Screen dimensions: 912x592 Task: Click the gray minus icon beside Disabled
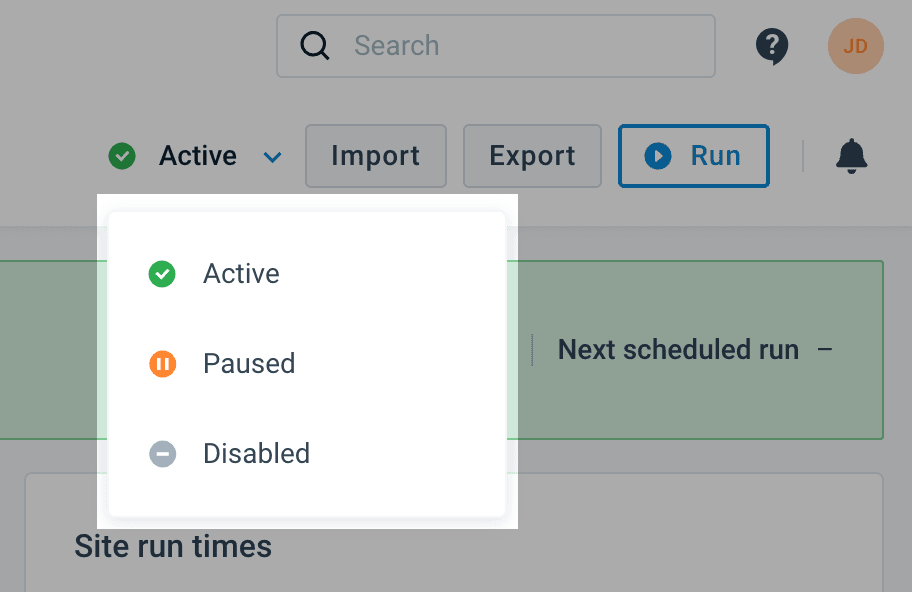coord(162,453)
